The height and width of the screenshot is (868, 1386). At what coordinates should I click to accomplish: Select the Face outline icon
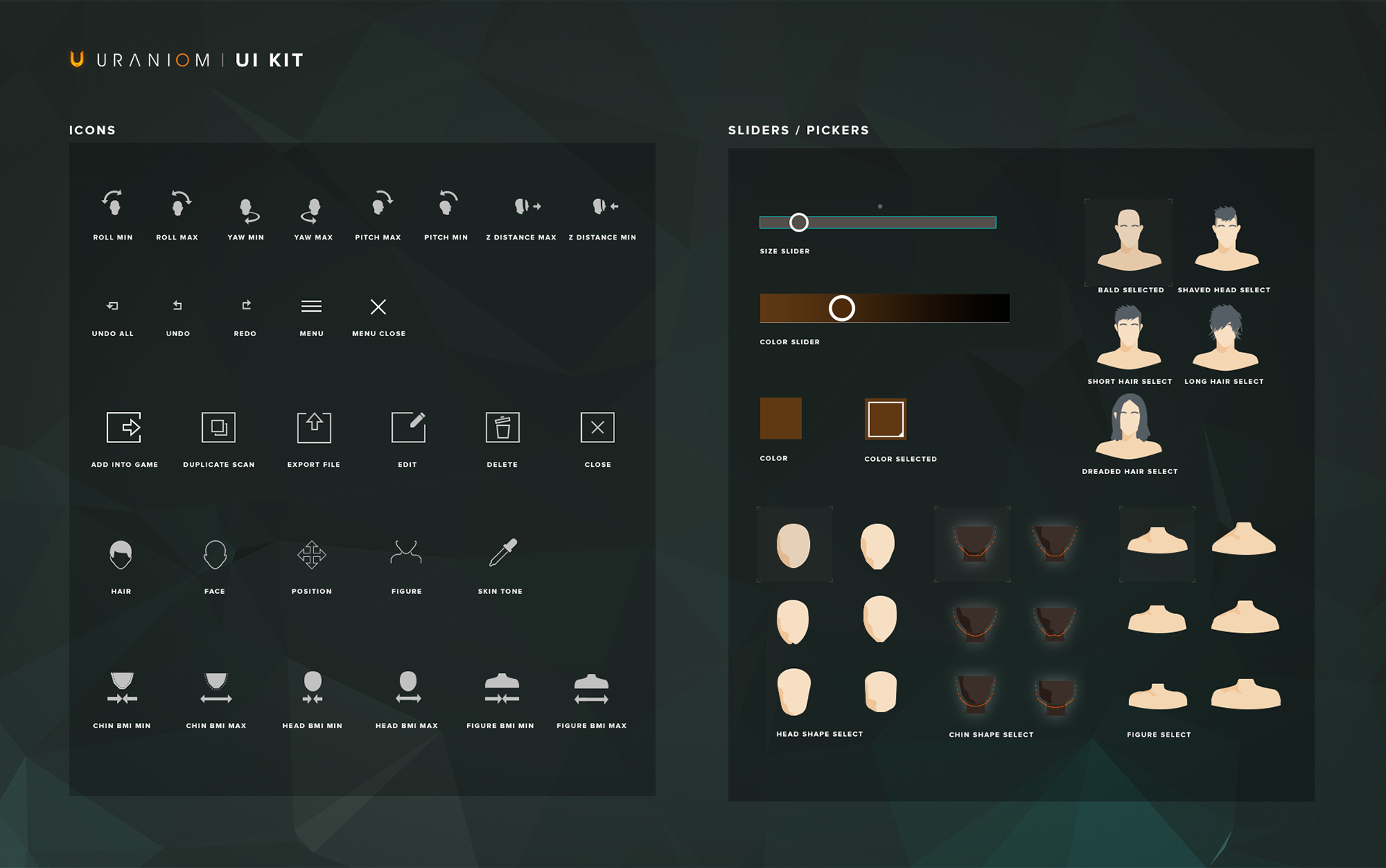(215, 554)
